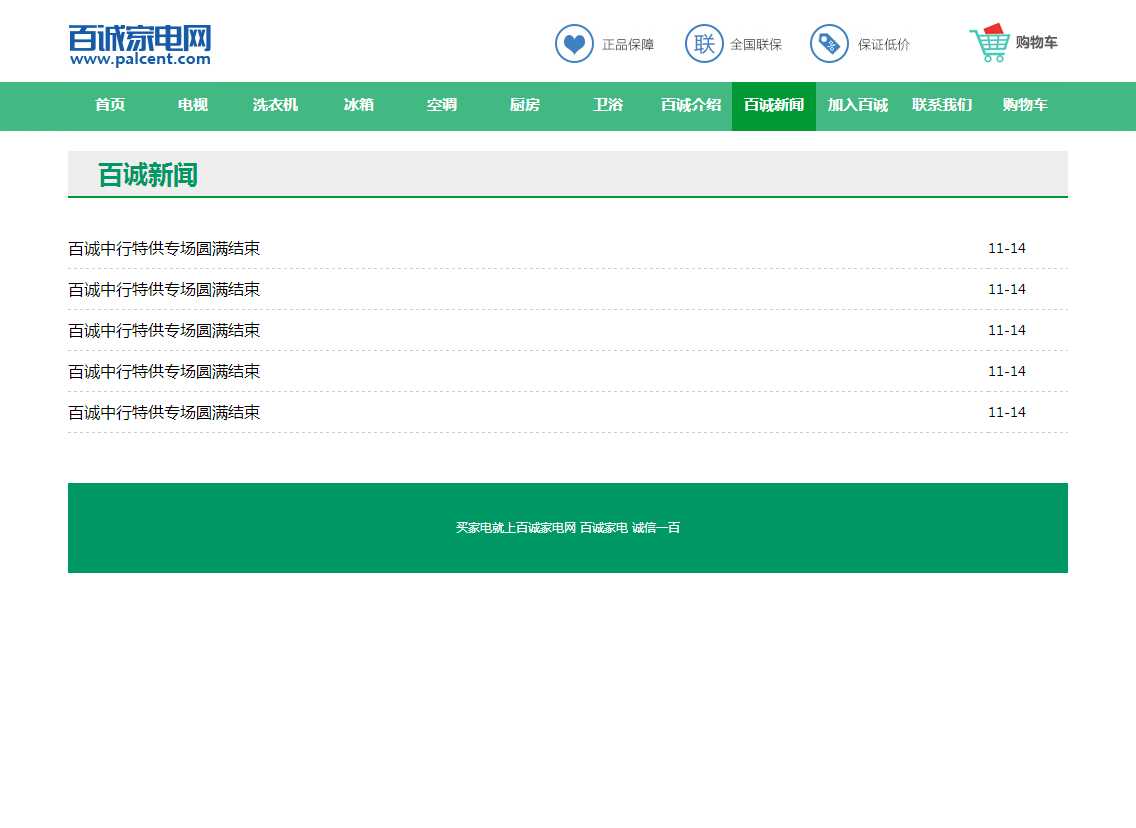This screenshot has height=828, width=1136.
Task: Open the 百诚介绍 page
Action: pyautogui.click(x=690, y=105)
